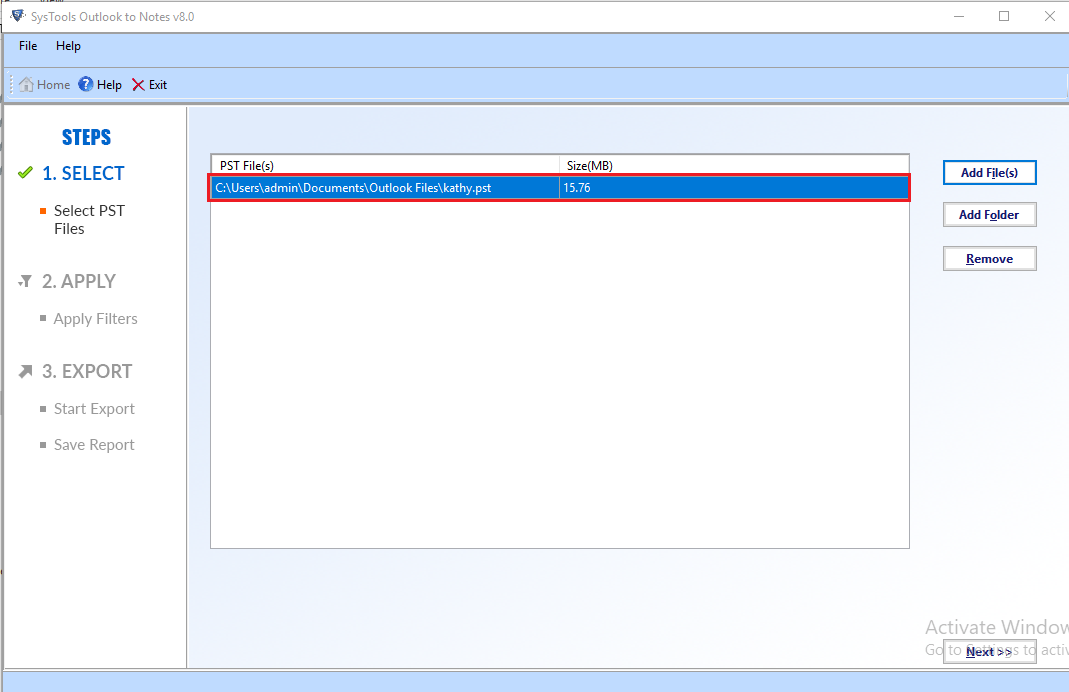Screen dimensions: 1069x692
Task: Click the Home label in toolbar
Action: 53,85
